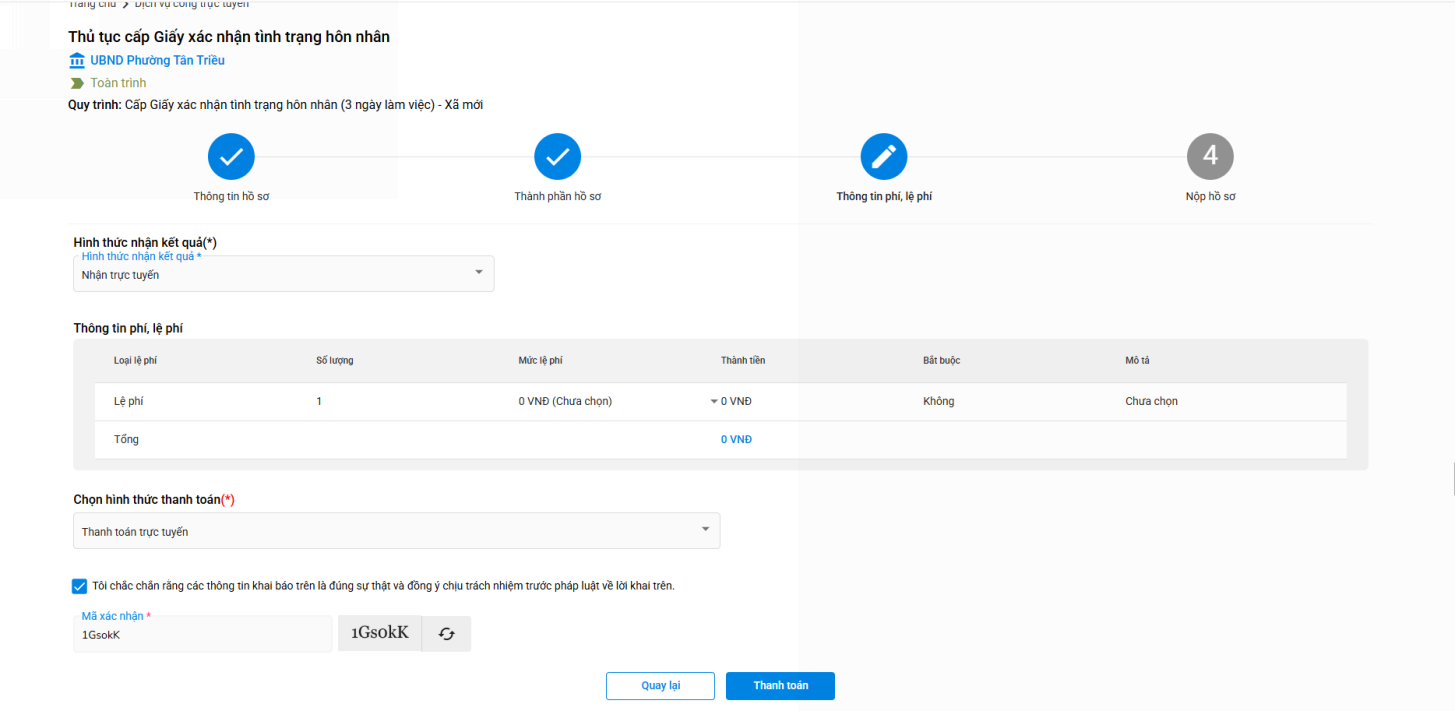Click the checkmark icon for Thông tin hồ sơ step
Image resolution: width=1455 pixels, height=711 pixels.
point(231,157)
